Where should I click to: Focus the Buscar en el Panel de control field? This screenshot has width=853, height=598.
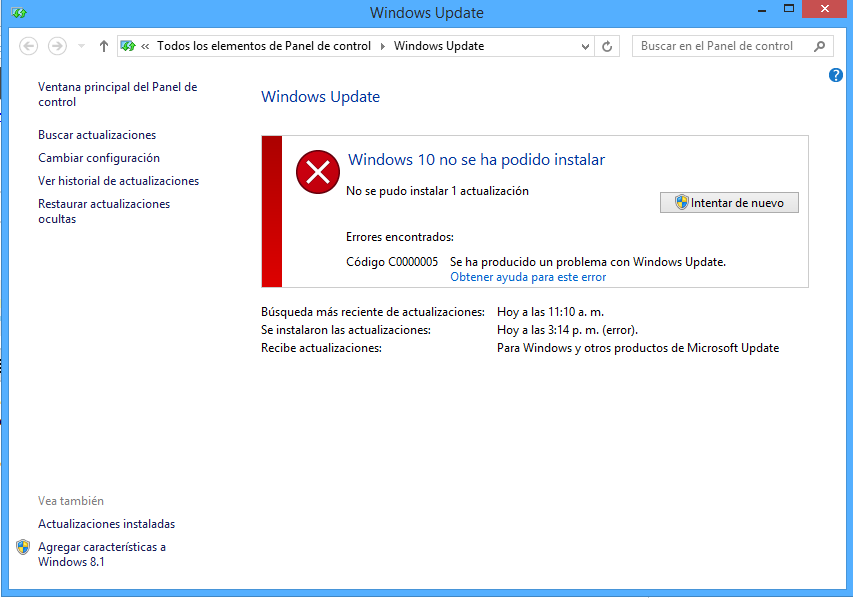click(732, 46)
